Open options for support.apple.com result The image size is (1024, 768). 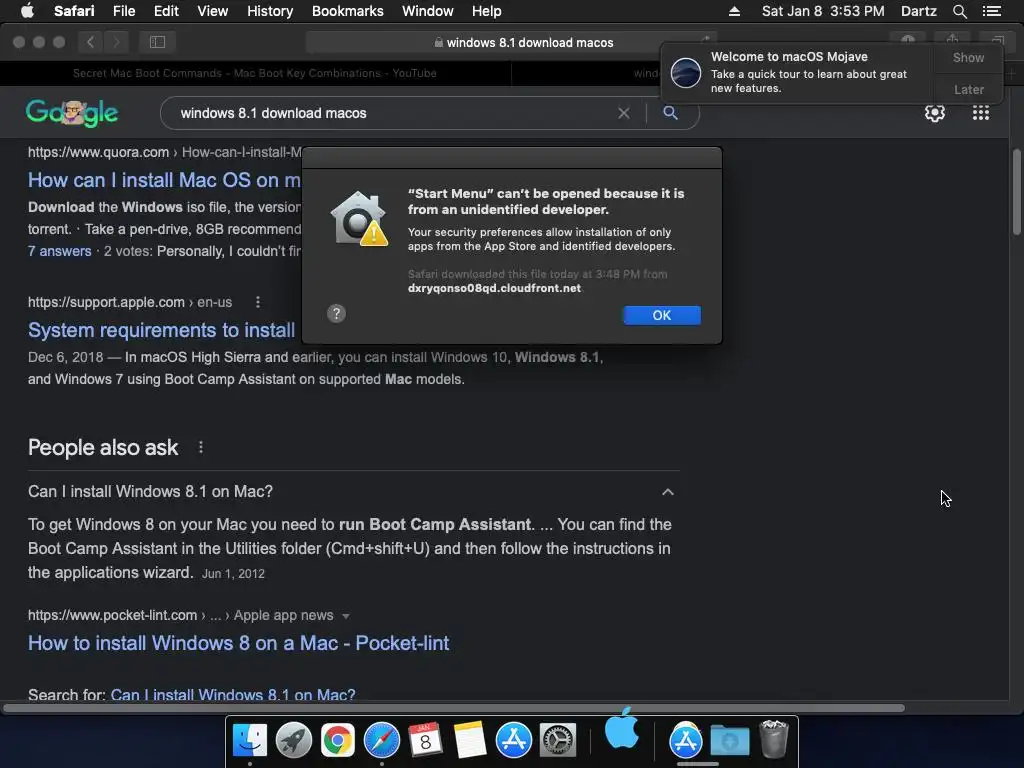point(258,302)
